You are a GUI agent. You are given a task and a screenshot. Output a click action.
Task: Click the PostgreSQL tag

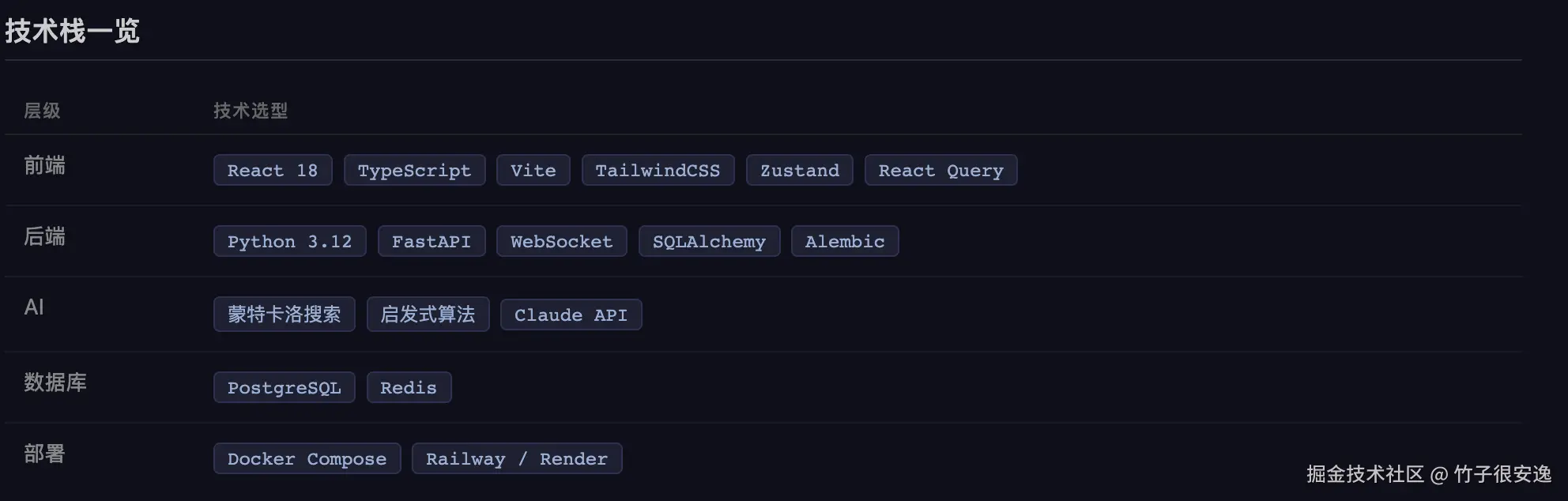click(284, 388)
